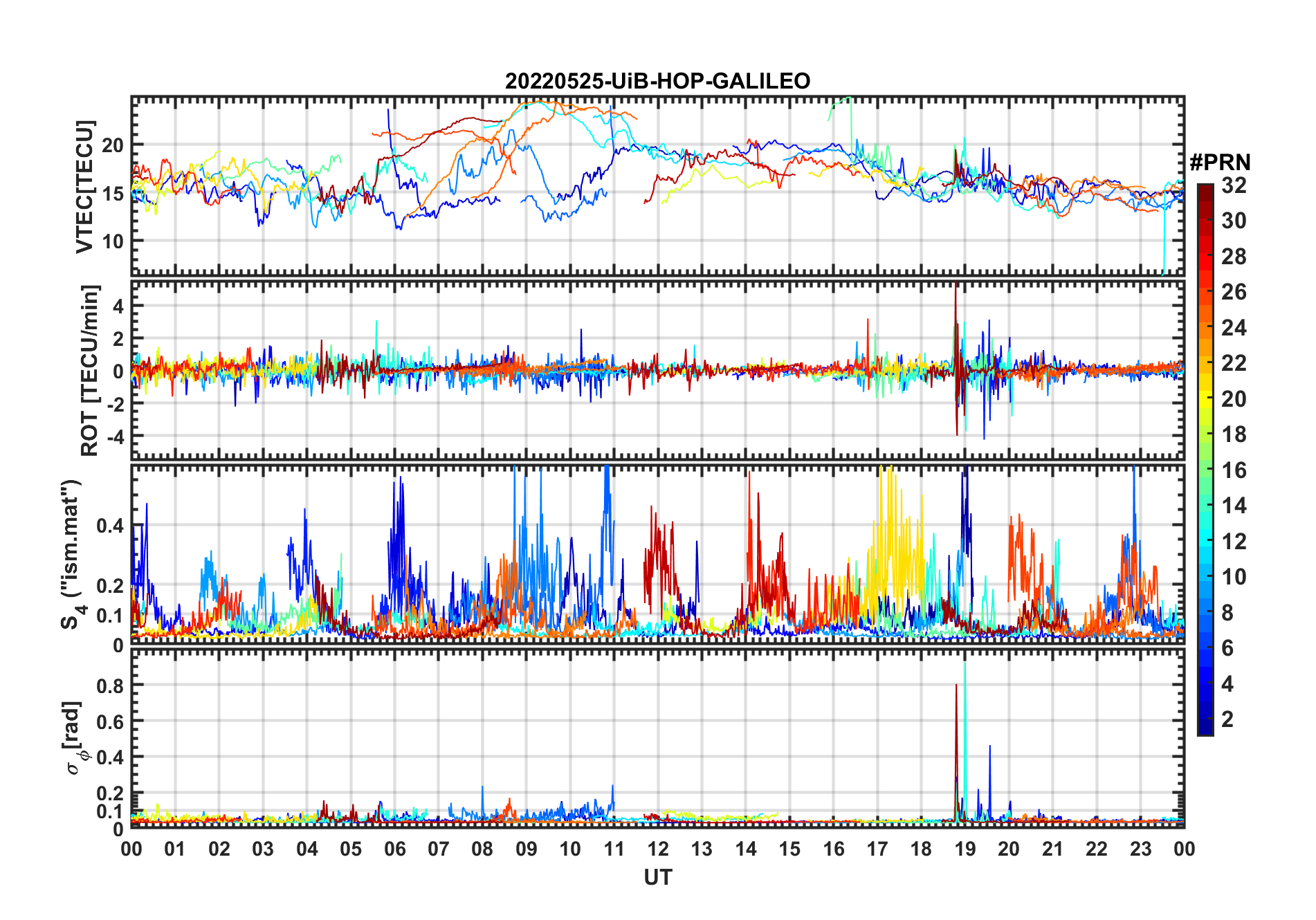The width and height of the screenshot is (1316, 920).
Task: Select cyan at colorbar value 12
Action: click(x=1205, y=541)
